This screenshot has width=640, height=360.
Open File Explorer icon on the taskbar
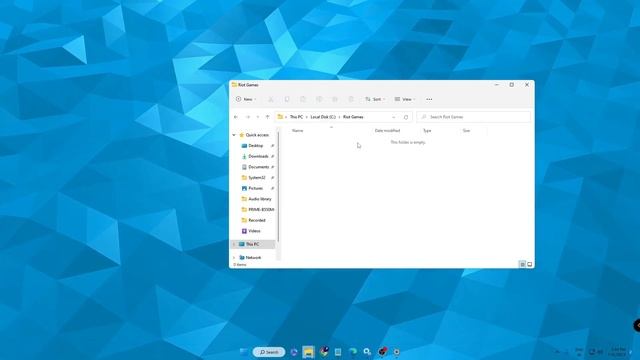(309, 352)
